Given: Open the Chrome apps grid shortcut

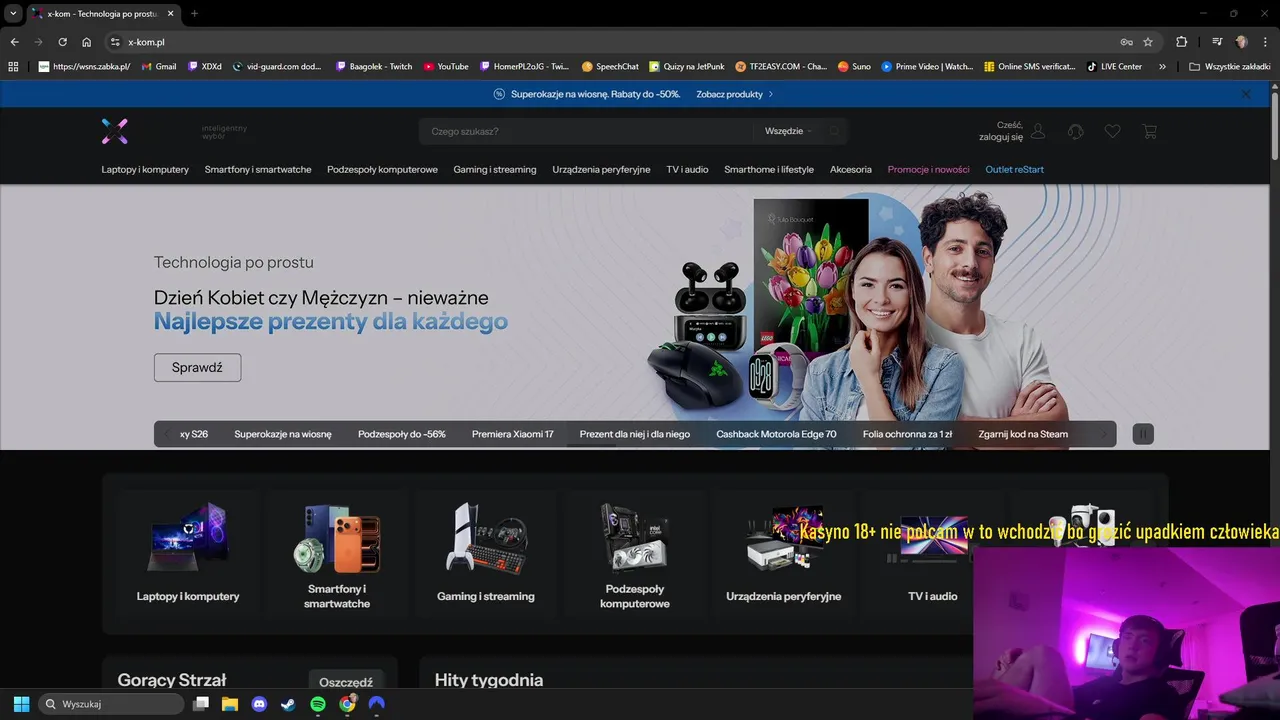Looking at the screenshot, I should pyautogui.click(x=13, y=67).
